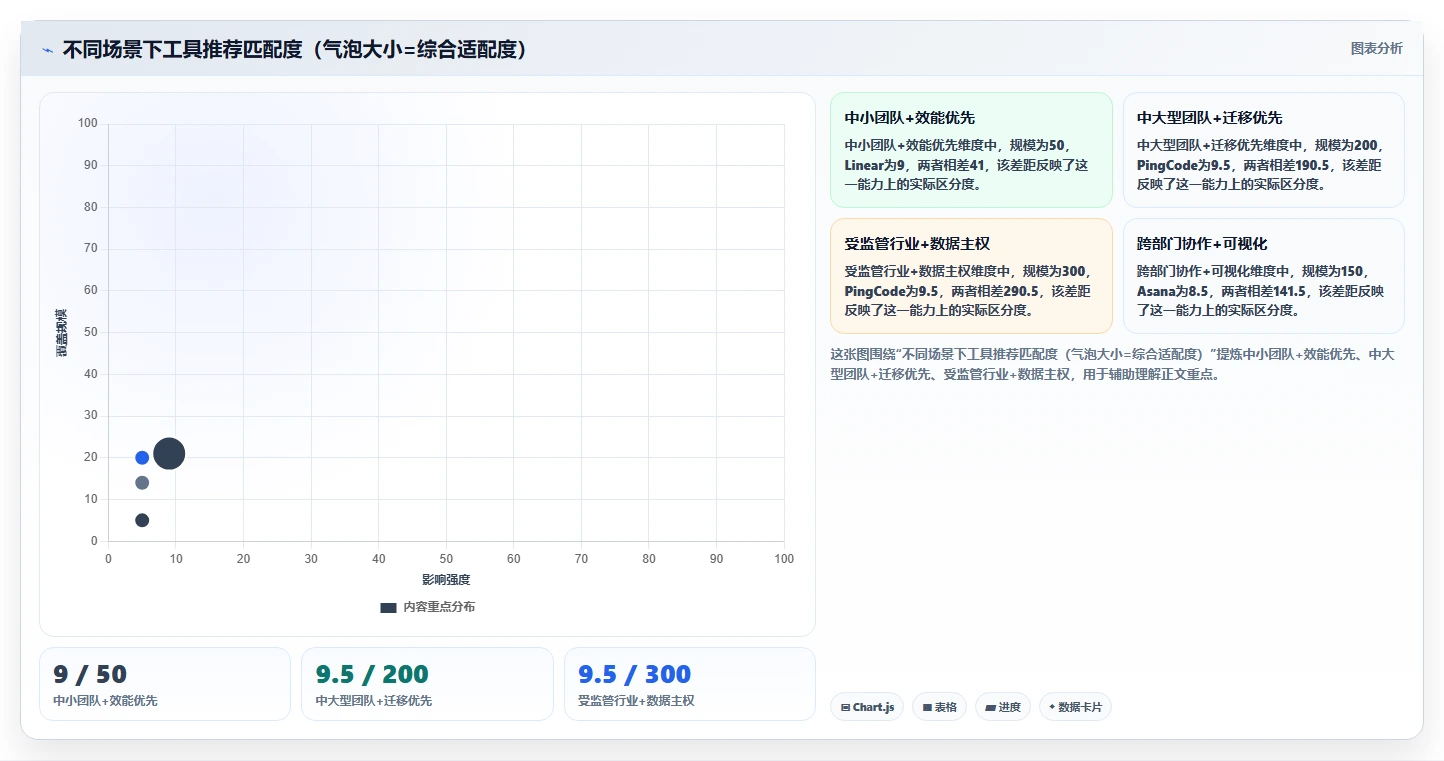1444x761 pixels.
Task: Click the small dark bubble at the bottom of the chart
Action: (142, 520)
